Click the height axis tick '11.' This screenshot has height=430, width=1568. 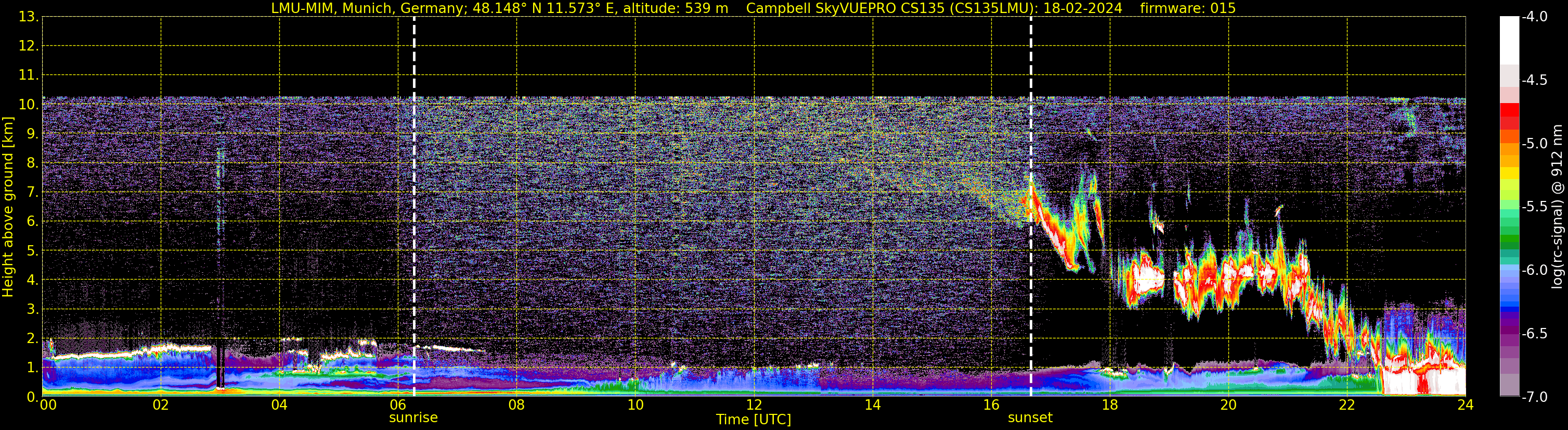pyautogui.click(x=28, y=75)
